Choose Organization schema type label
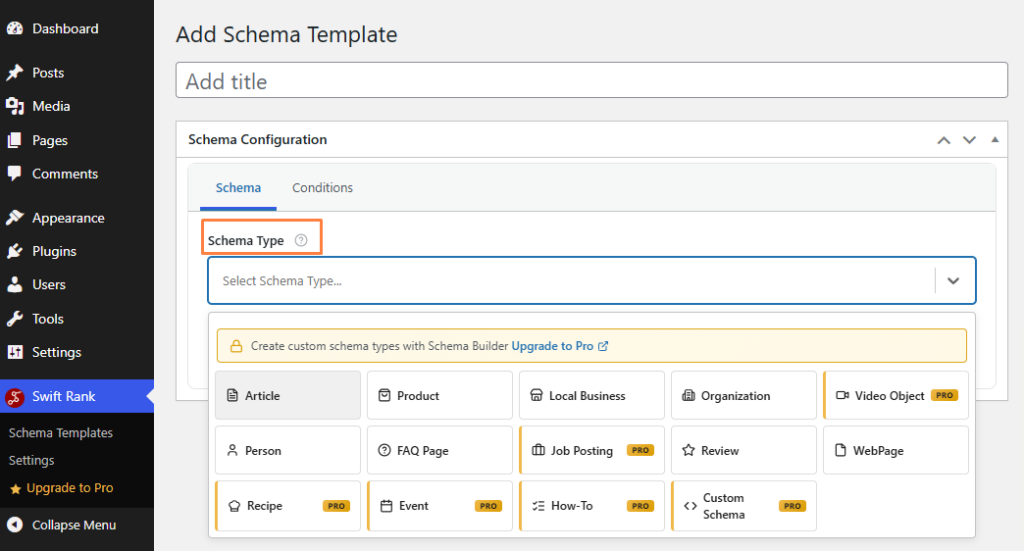1024x551 pixels. [735, 396]
